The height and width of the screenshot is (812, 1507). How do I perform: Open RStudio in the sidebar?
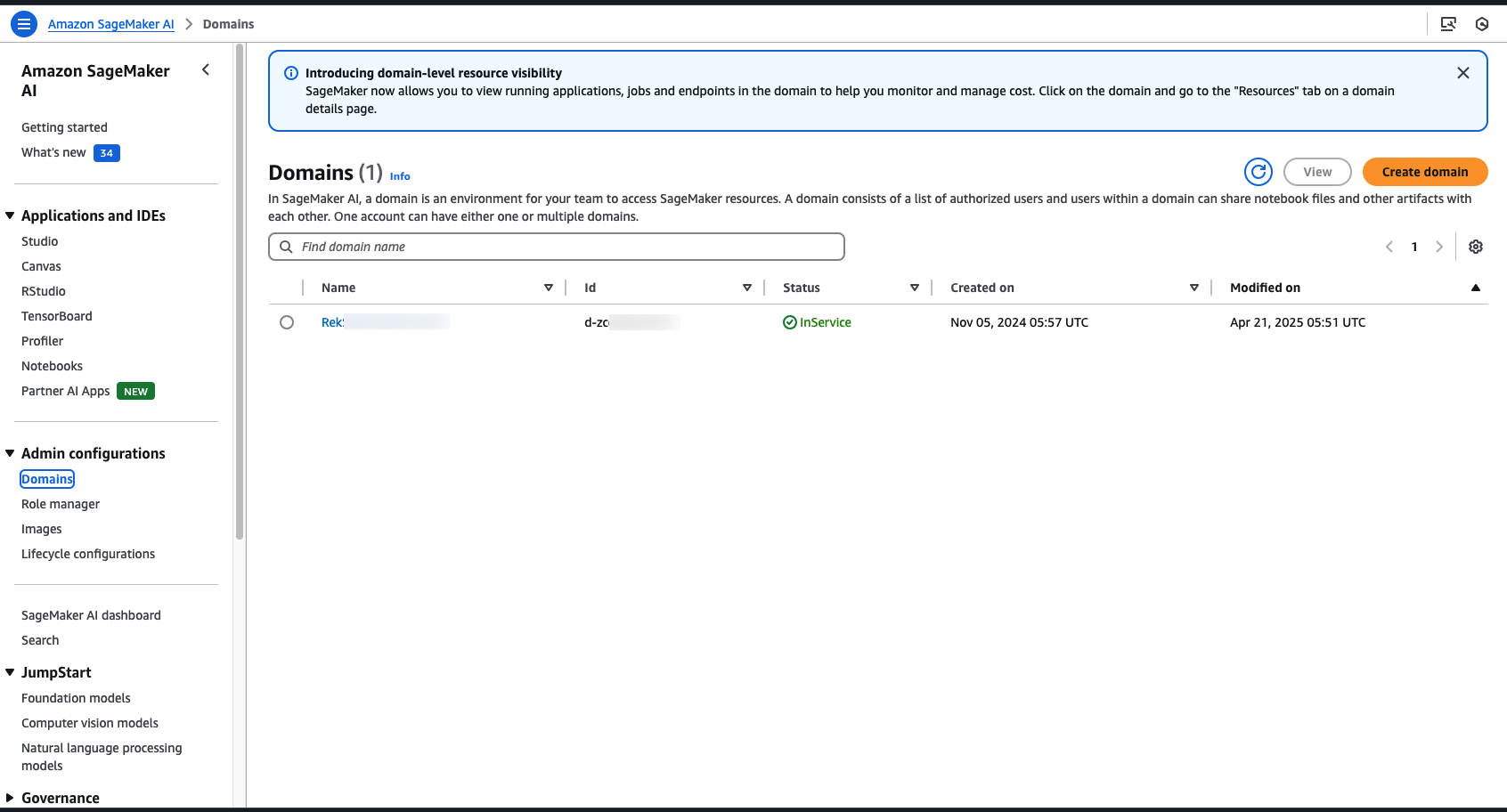click(44, 291)
